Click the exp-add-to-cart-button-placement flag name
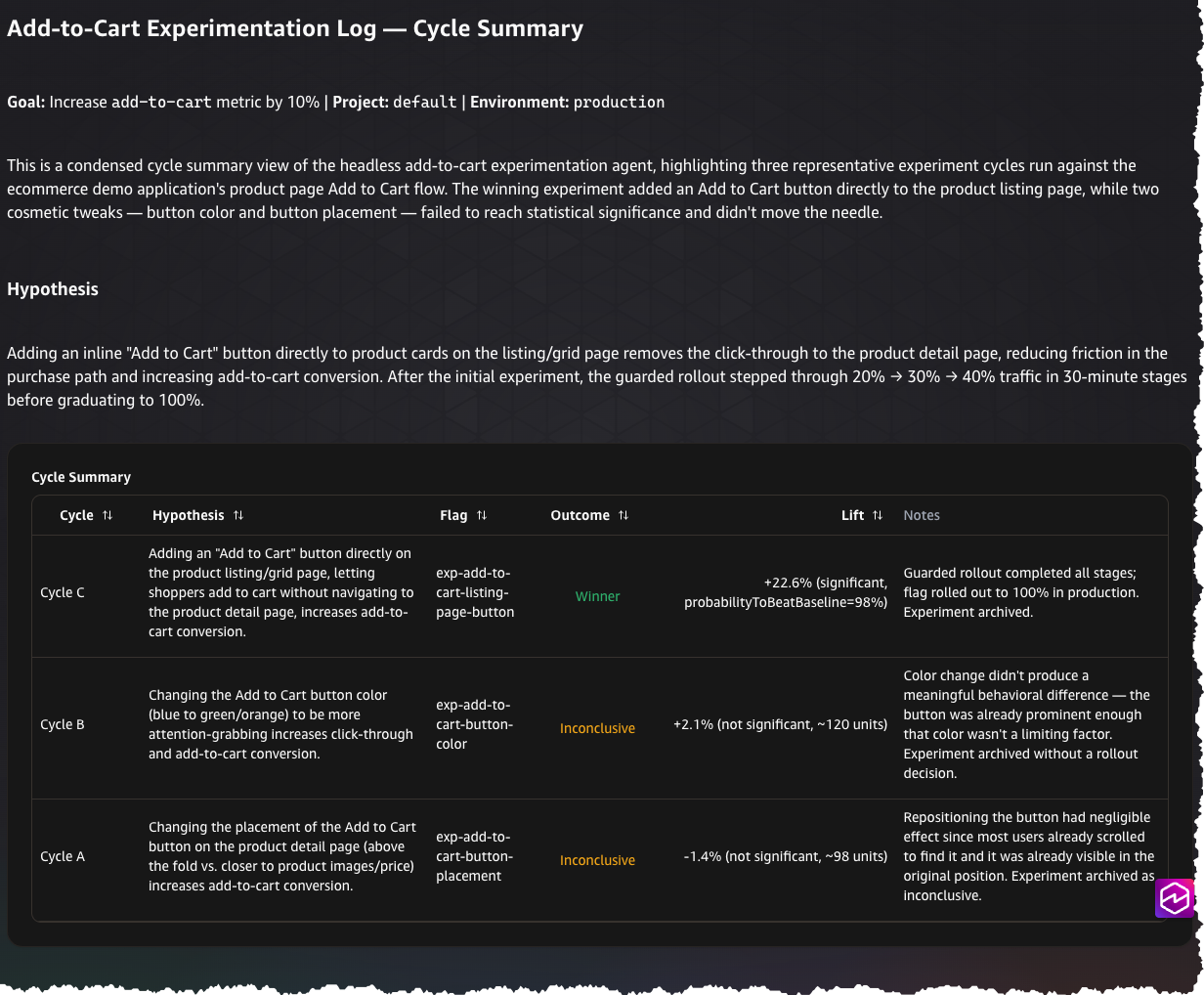Image resolution: width=1204 pixels, height=995 pixels. coord(475,856)
